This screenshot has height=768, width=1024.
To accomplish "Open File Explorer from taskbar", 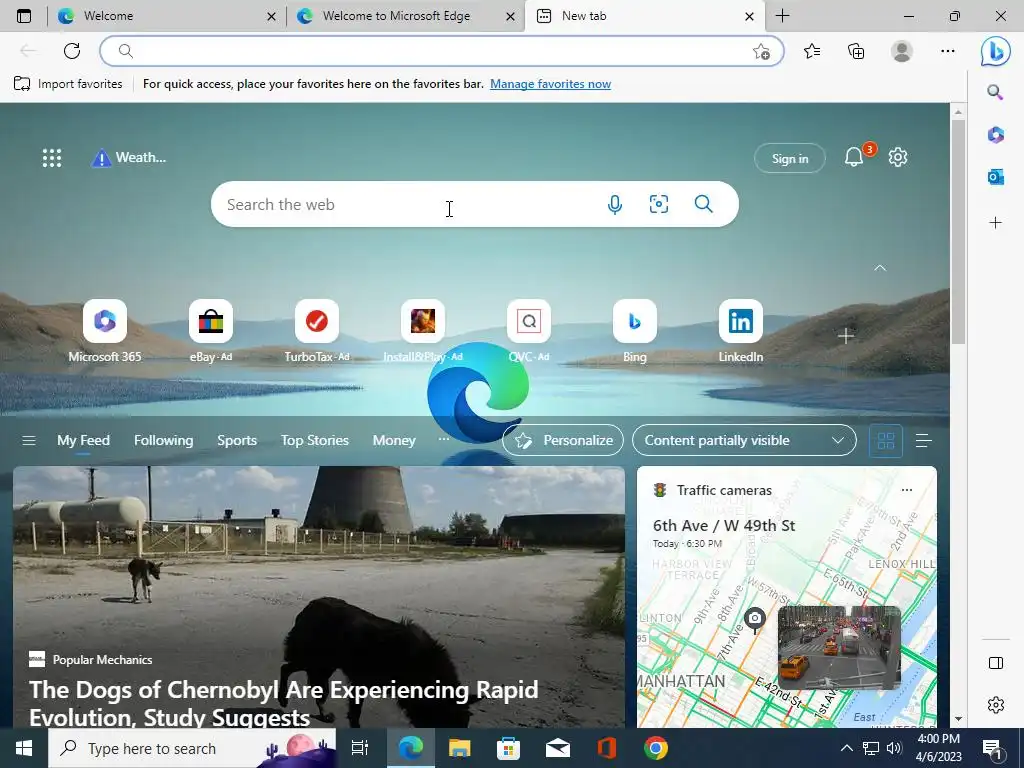I will (459, 748).
